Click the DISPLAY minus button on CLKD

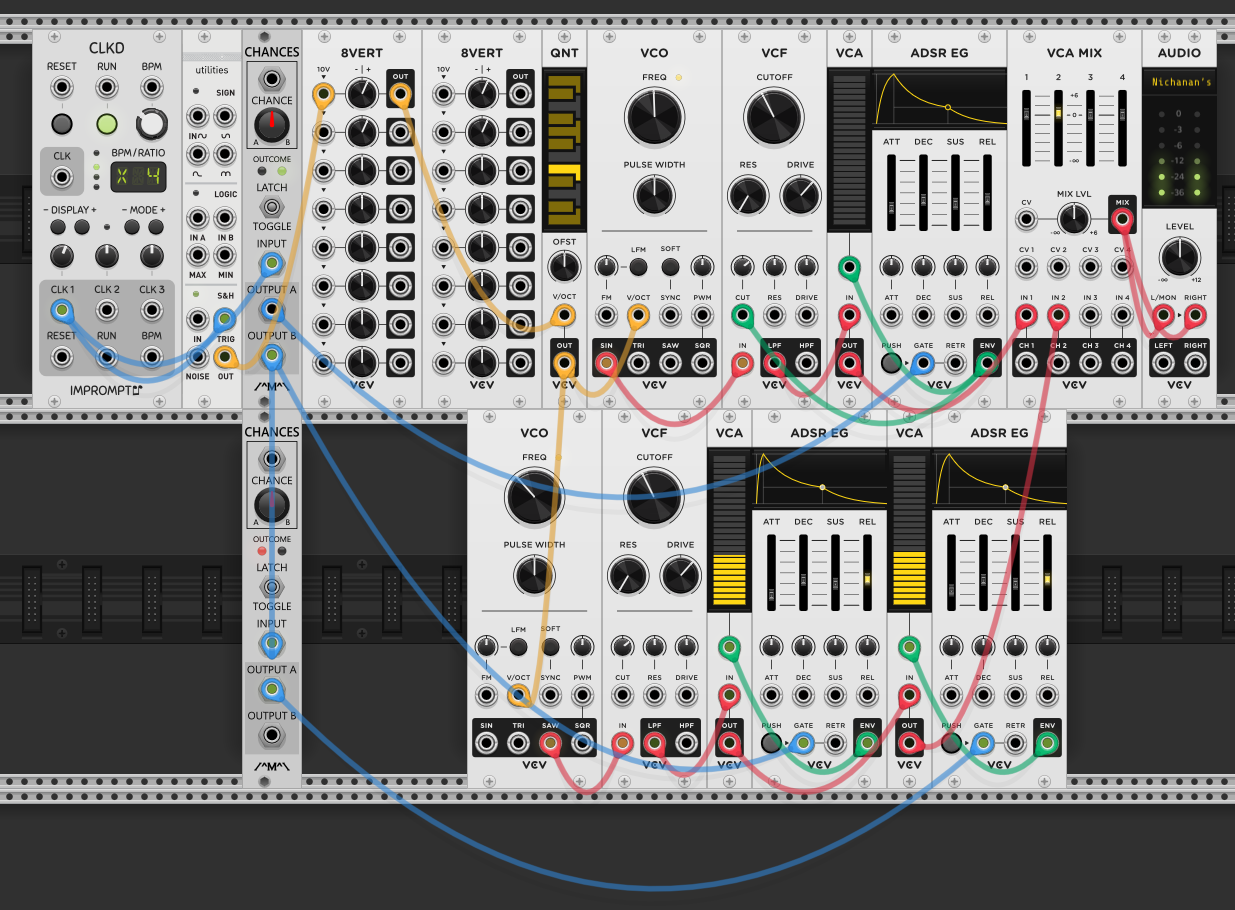[57, 227]
